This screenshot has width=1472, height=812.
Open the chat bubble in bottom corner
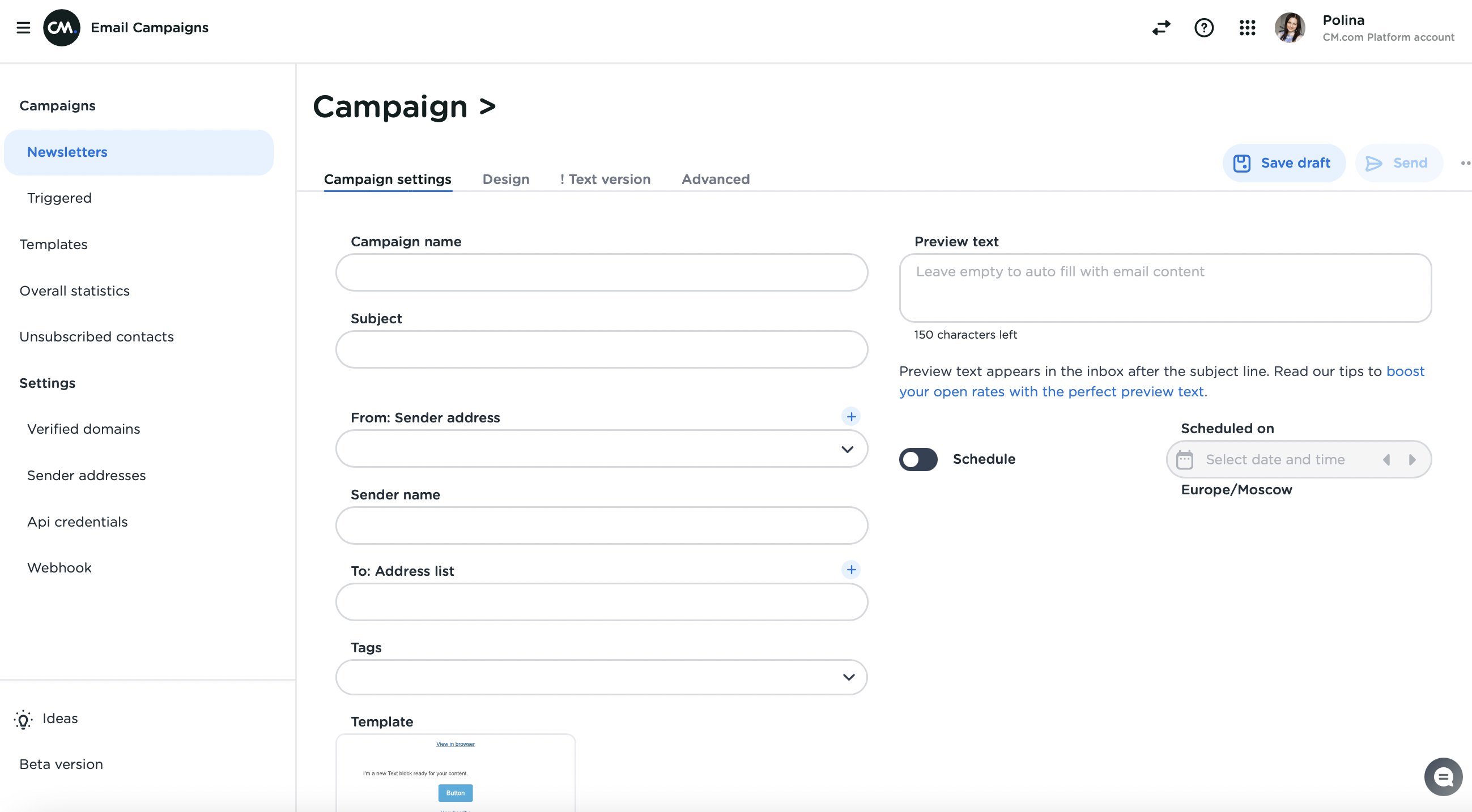tap(1444, 776)
